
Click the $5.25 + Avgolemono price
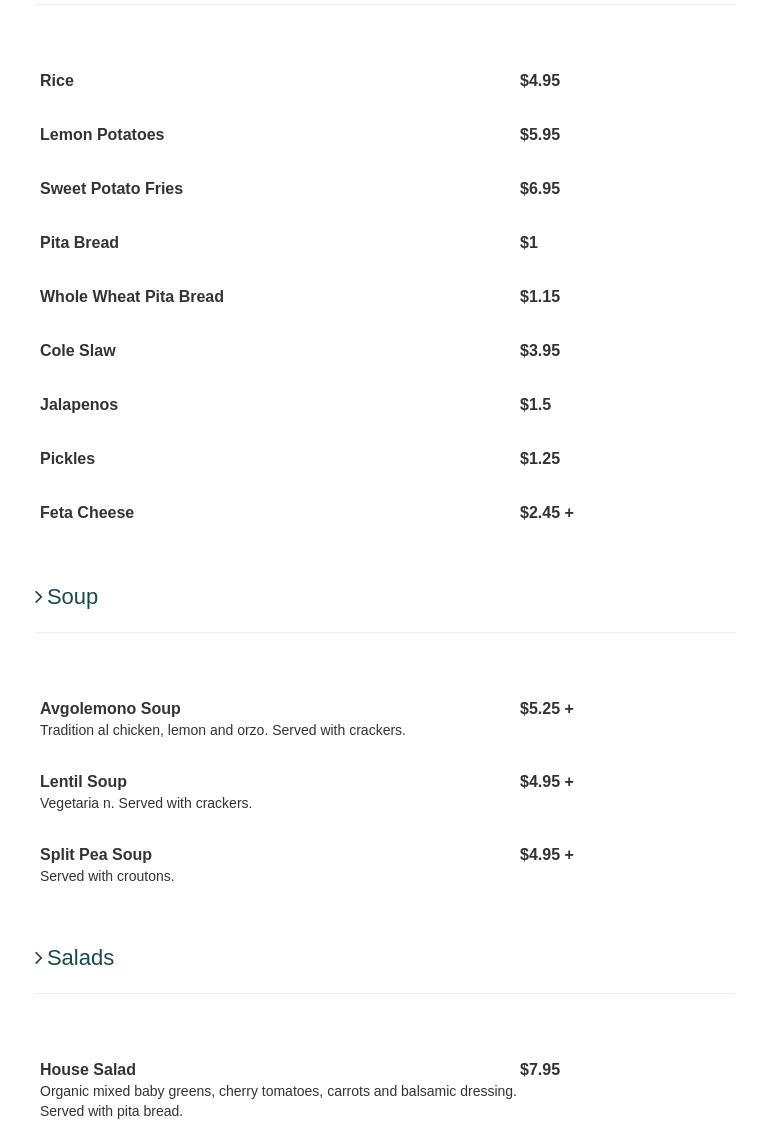pos(546,709)
